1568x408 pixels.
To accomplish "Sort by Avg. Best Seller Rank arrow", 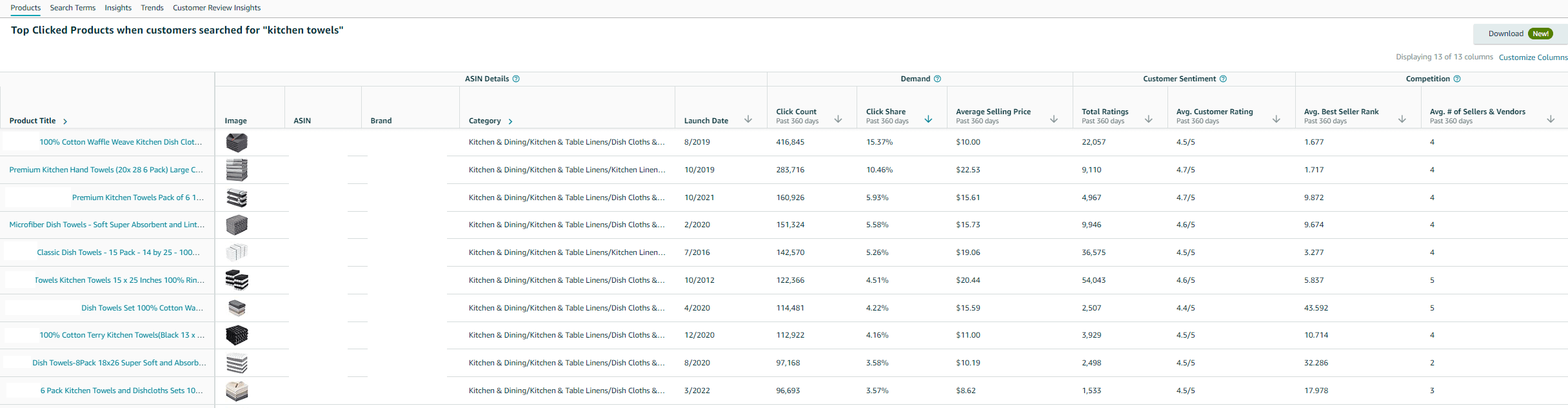I will pos(1402,119).
